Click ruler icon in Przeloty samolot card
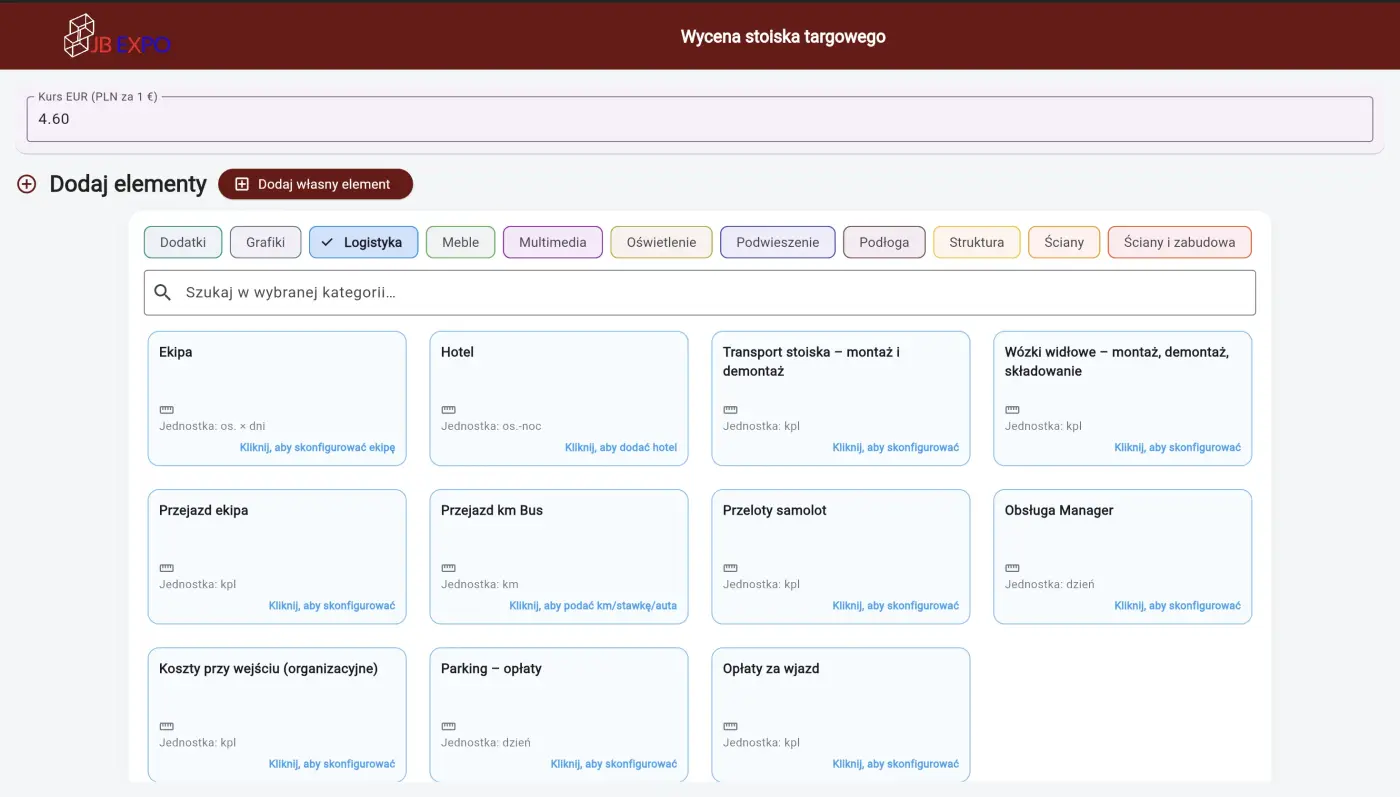Image resolution: width=1400 pixels, height=797 pixels. (731, 568)
